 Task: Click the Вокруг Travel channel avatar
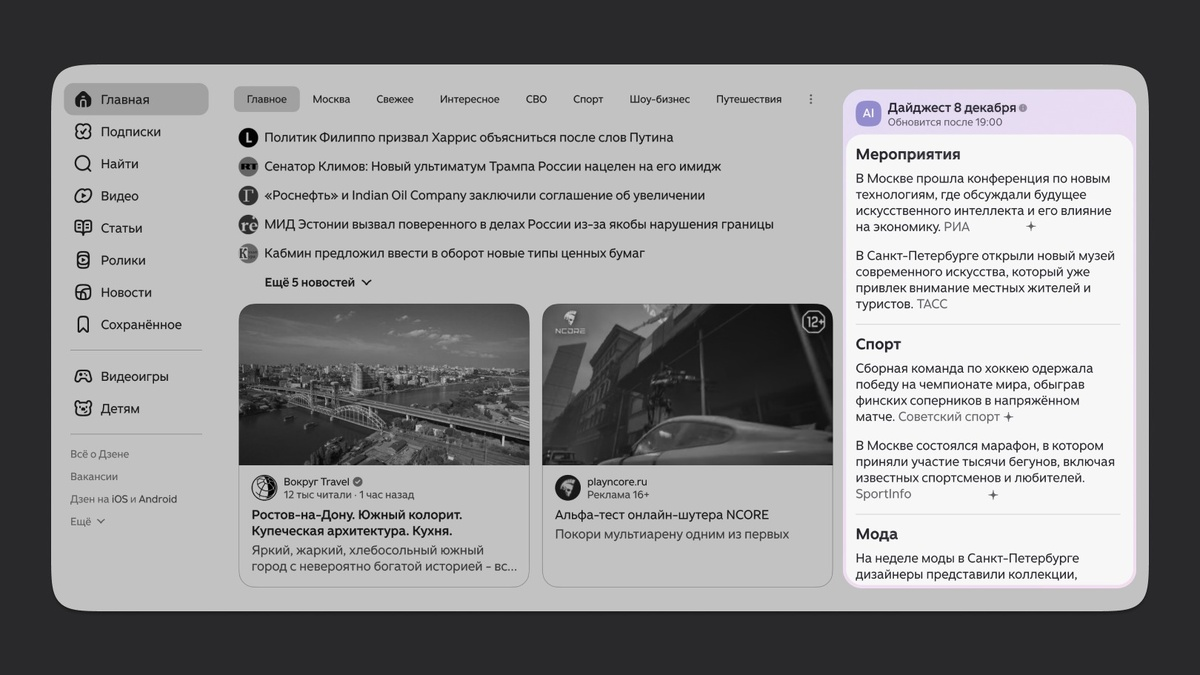coord(264,487)
